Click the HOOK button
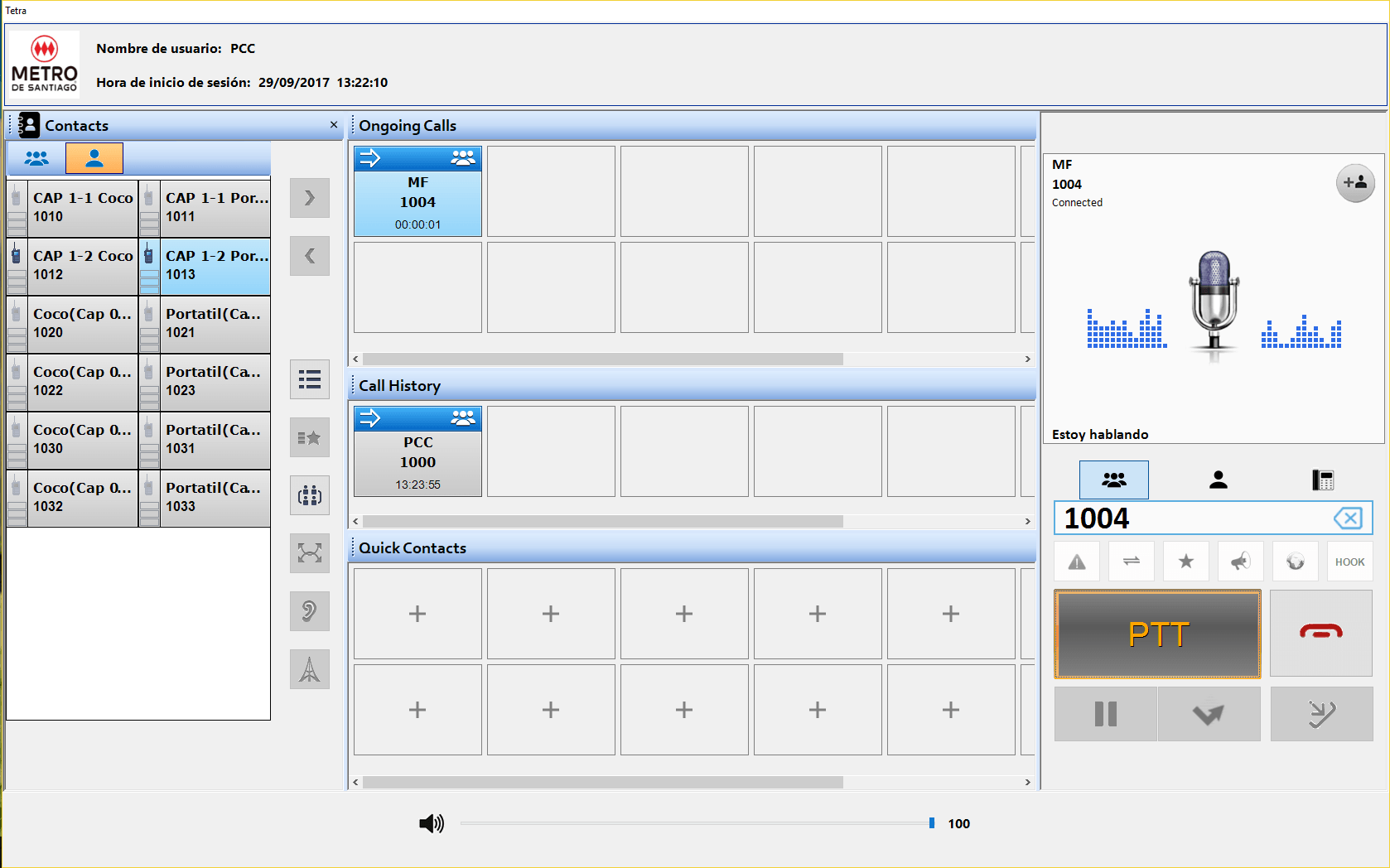Viewport: 1390px width, 868px height. point(1349,562)
